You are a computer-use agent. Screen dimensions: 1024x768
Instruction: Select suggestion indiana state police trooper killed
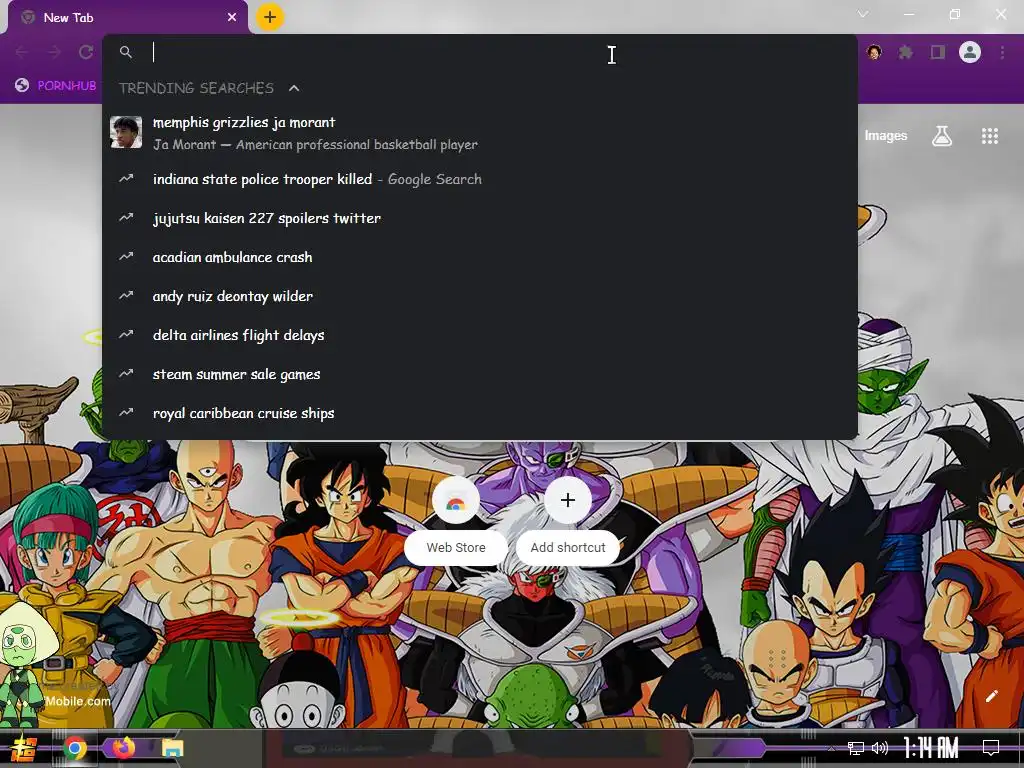coord(479,179)
